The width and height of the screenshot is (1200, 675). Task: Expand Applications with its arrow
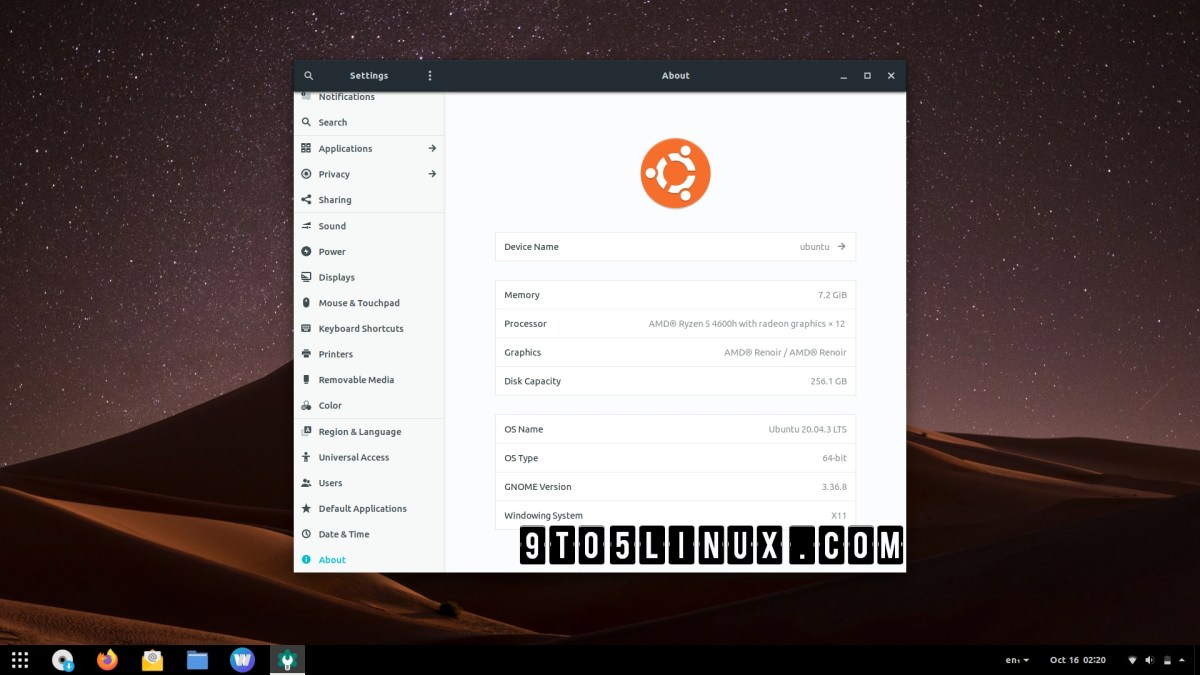coord(432,148)
